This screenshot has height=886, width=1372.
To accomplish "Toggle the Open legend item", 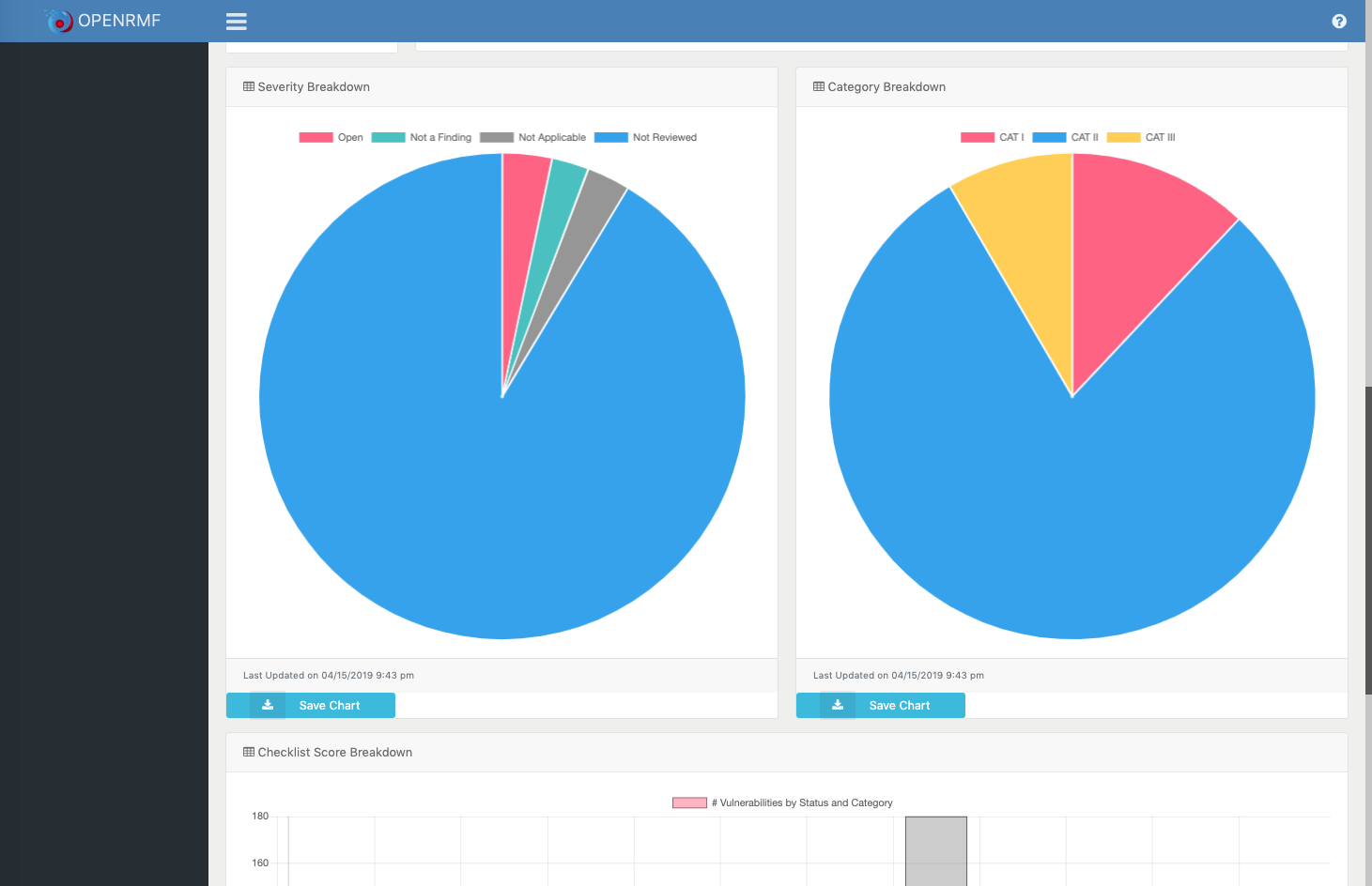I will tap(331, 137).
